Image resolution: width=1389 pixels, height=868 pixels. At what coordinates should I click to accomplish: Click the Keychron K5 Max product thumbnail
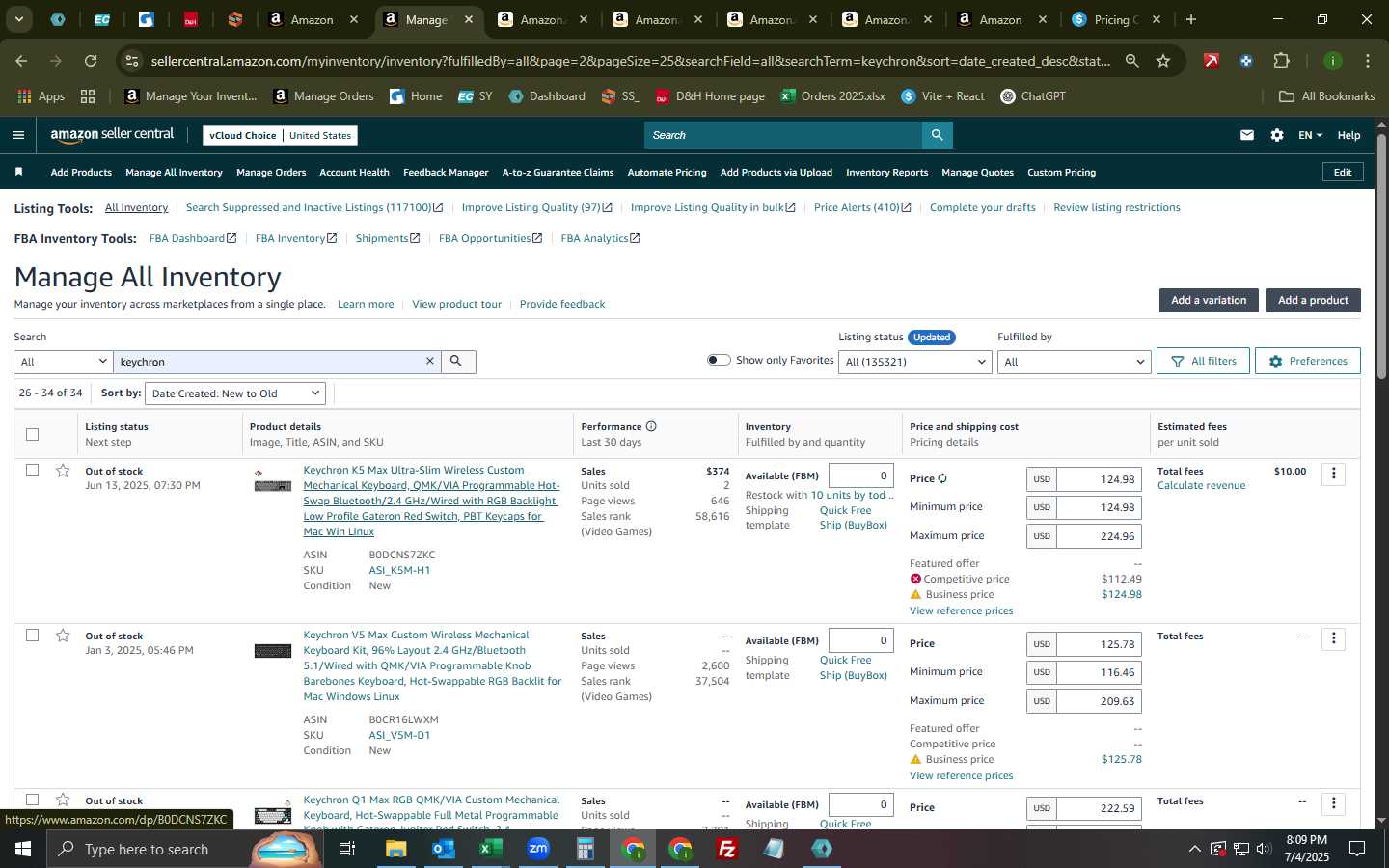pyautogui.click(x=273, y=482)
